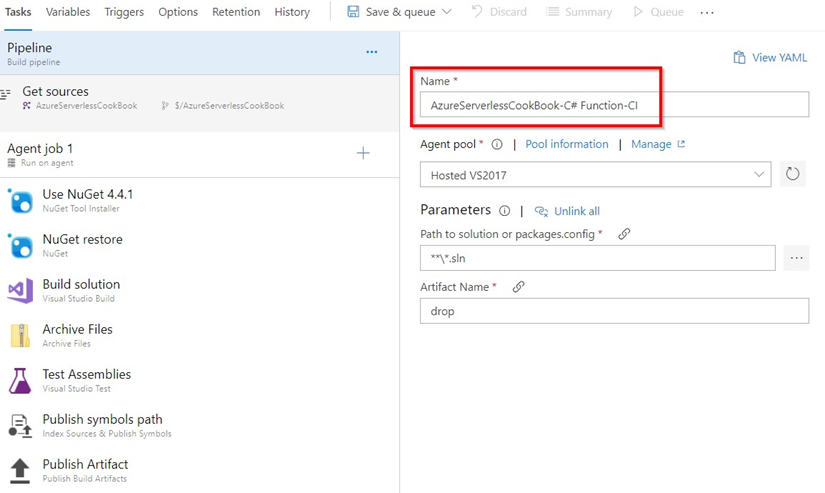The width and height of the screenshot is (825, 493).
Task: Open the Pool information link
Action: pyautogui.click(x=567, y=144)
